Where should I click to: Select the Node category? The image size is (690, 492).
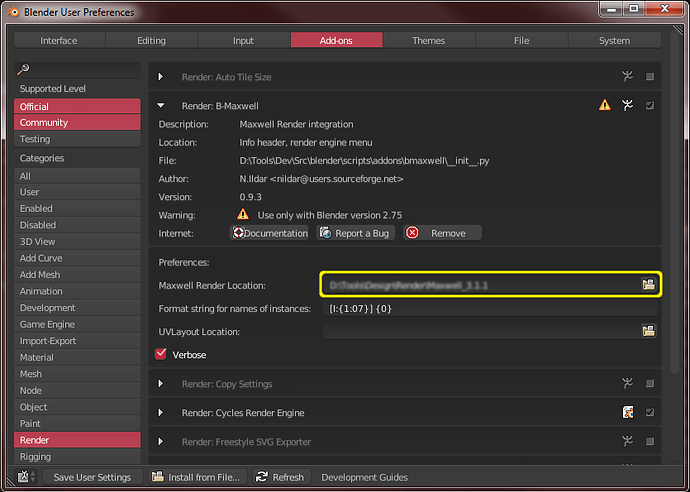coord(77,390)
